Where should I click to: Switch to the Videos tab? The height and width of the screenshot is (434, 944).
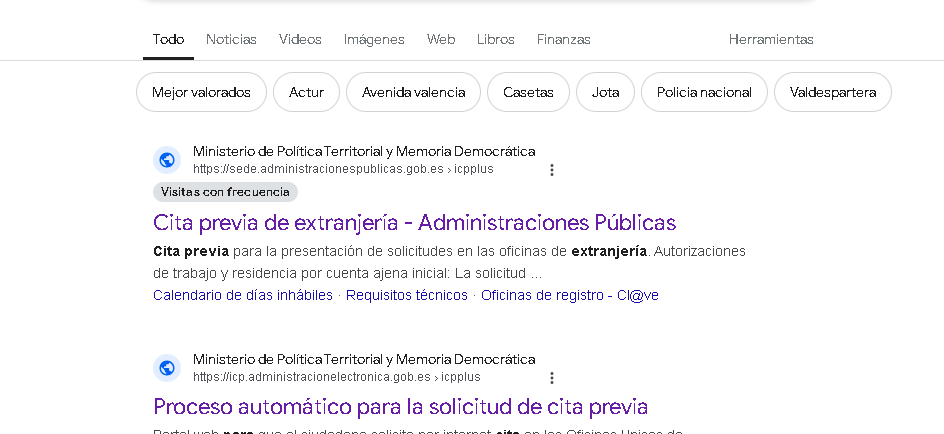[x=300, y=40]
